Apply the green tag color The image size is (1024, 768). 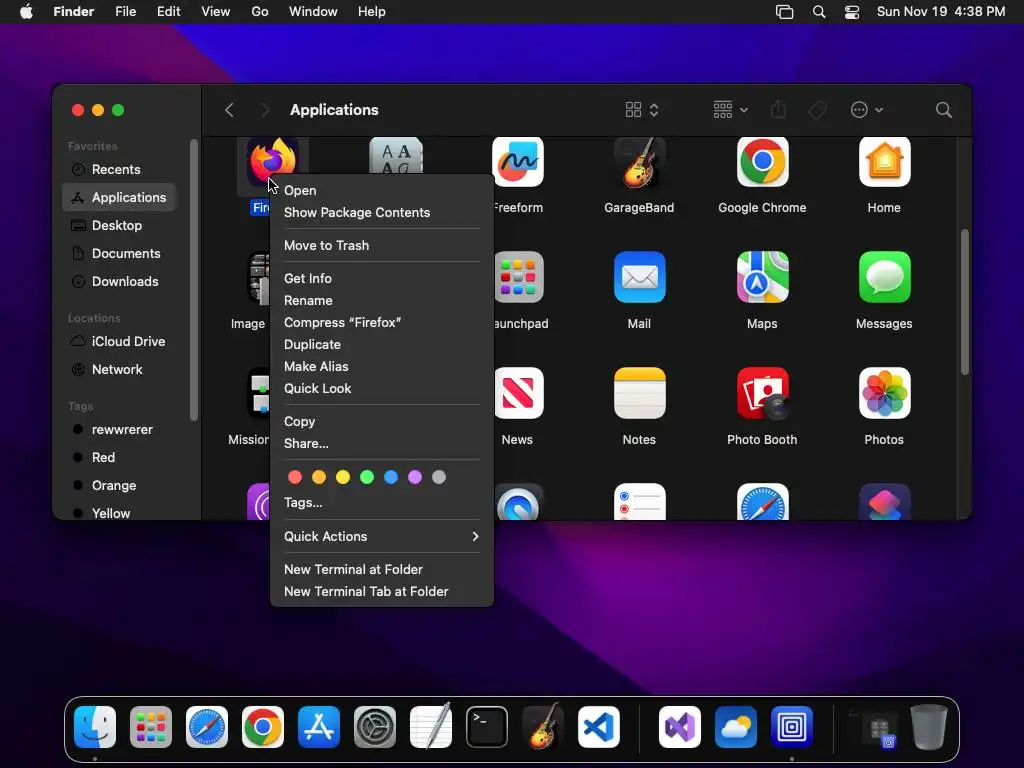(x=367, y=477)
